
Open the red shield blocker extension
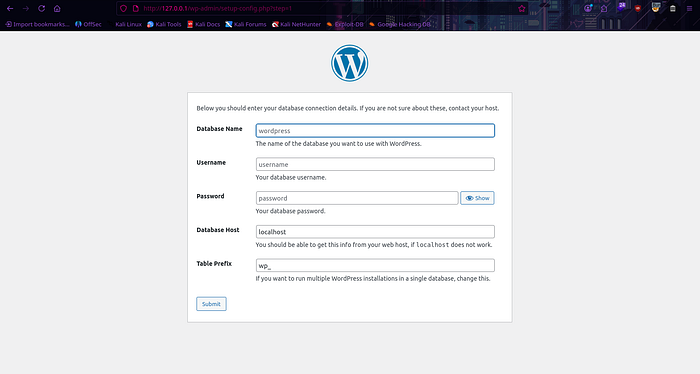(x=638, y=8)
